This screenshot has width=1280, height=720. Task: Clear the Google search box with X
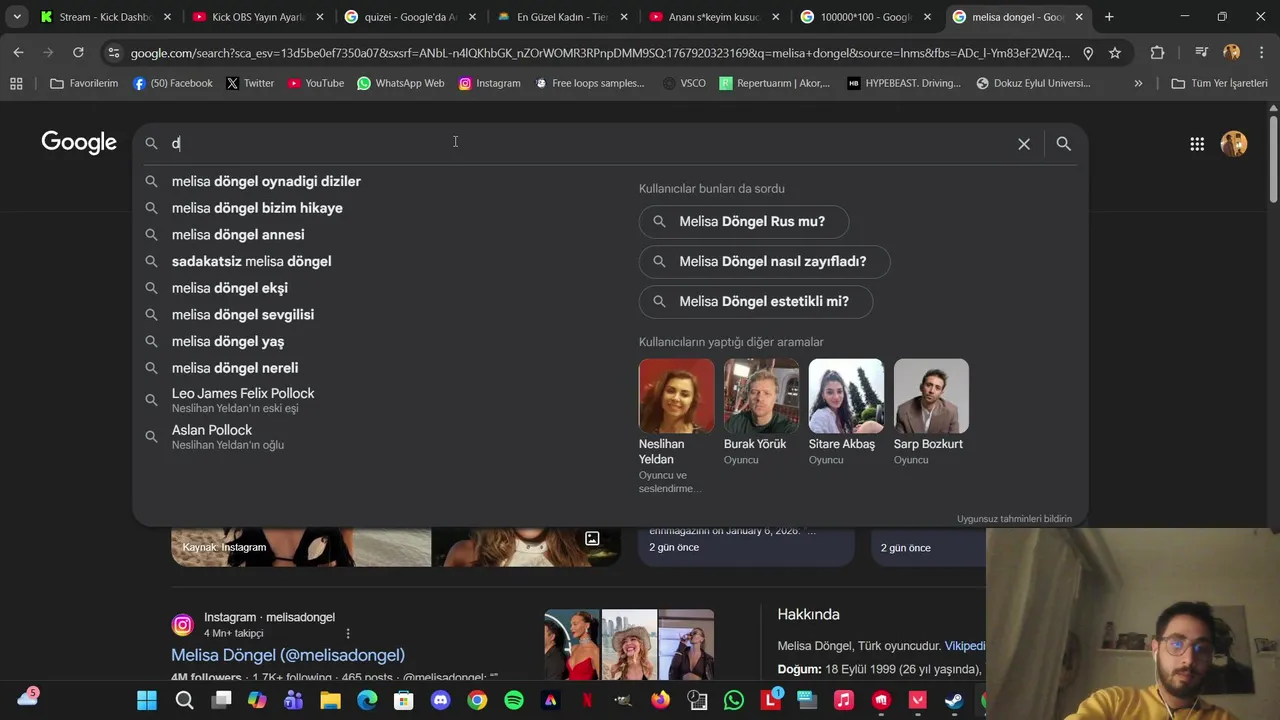pyautogui.click(x=1024, y=144)
